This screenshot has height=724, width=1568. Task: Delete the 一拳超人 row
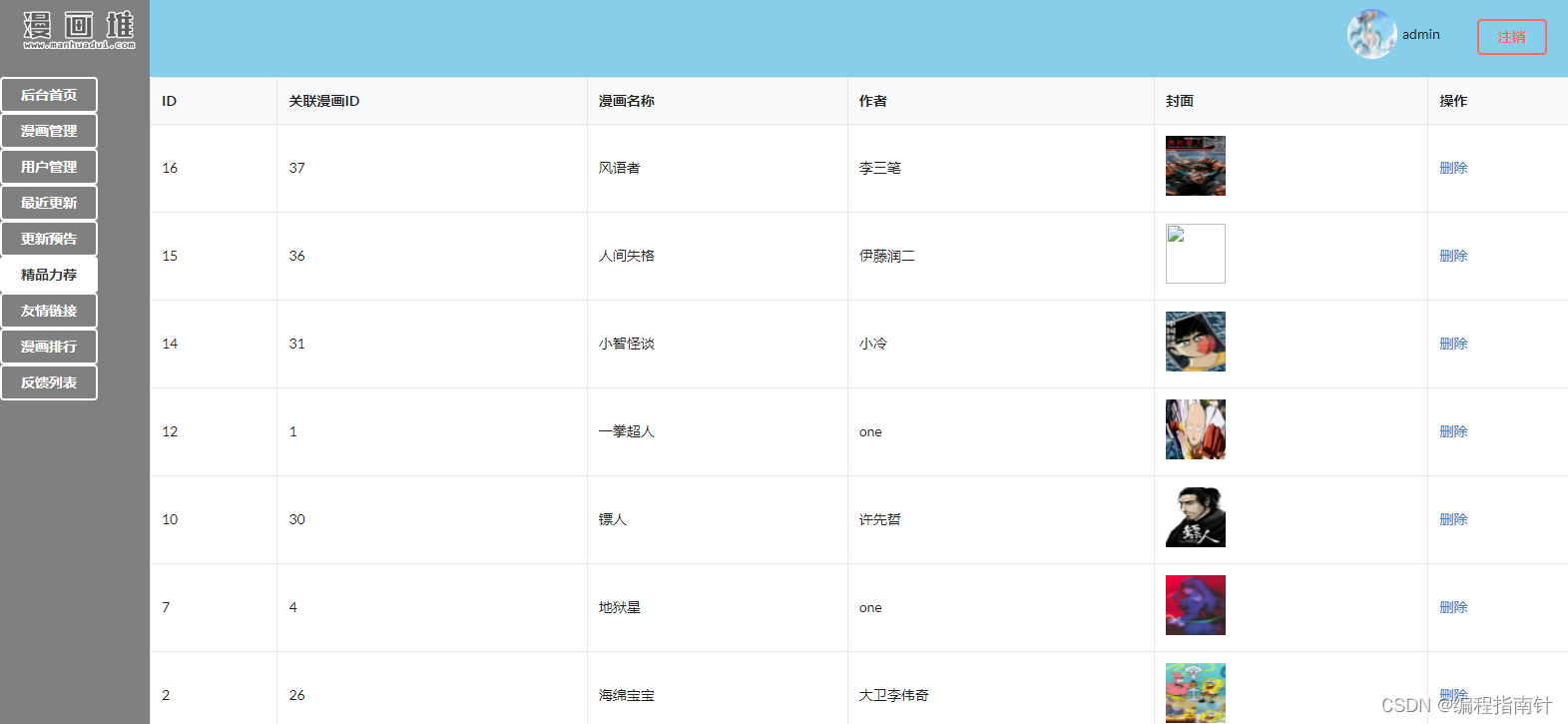(x=1453, y=431)
